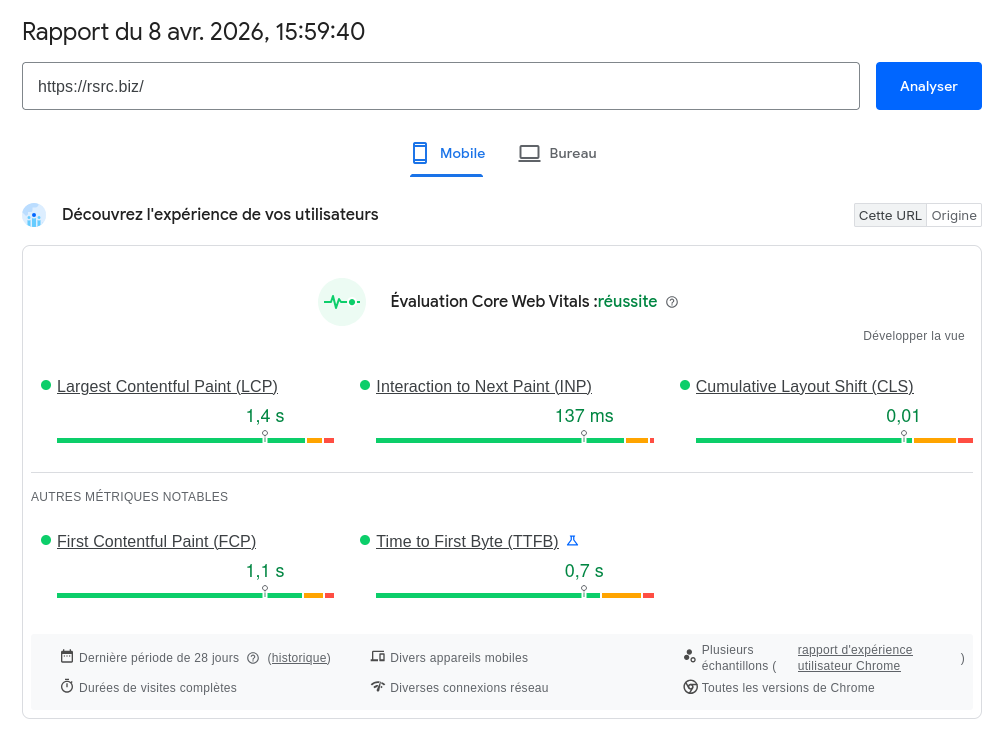Expand the view with Développer la vue
Image resolution: width=999 pixels, height=731 pixels.
[913, 336]
